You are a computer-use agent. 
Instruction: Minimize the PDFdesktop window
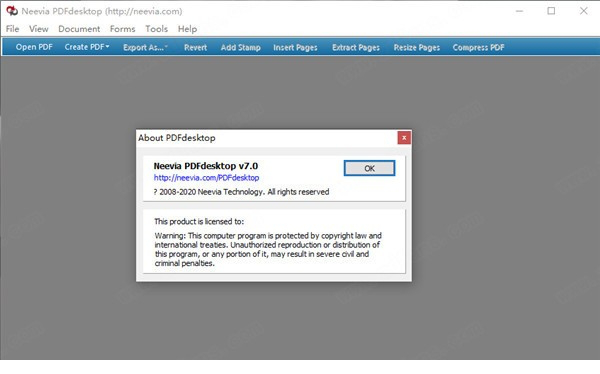pos(519,11)
